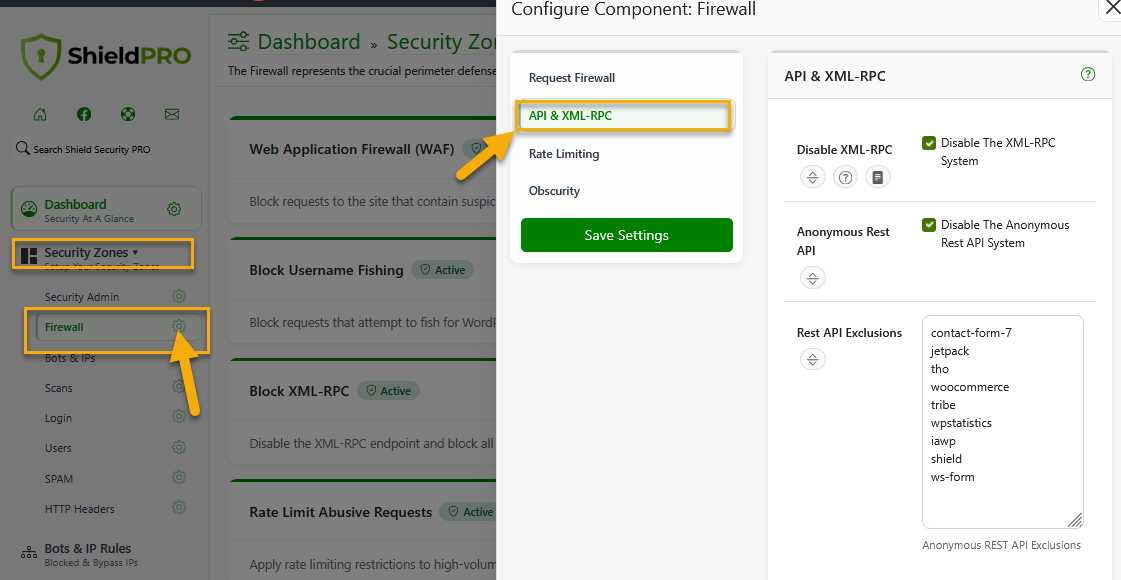
Task: Open the gear icon beside Dashboard
Action: [x=174, y=209]
